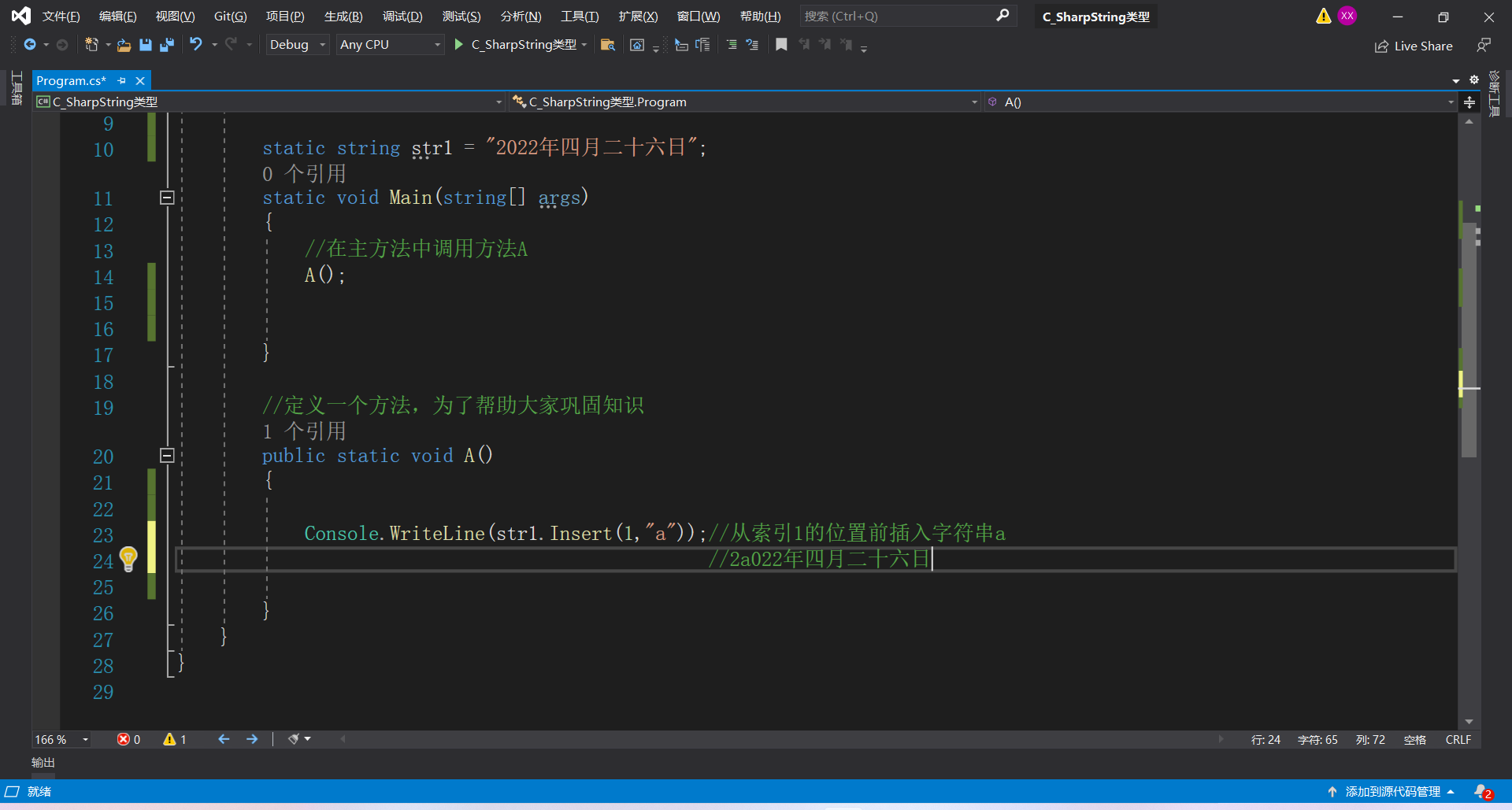Click line number 23 in the margin
The height and width of the screenshot is (810, 1512).
[x=103, y=535]
